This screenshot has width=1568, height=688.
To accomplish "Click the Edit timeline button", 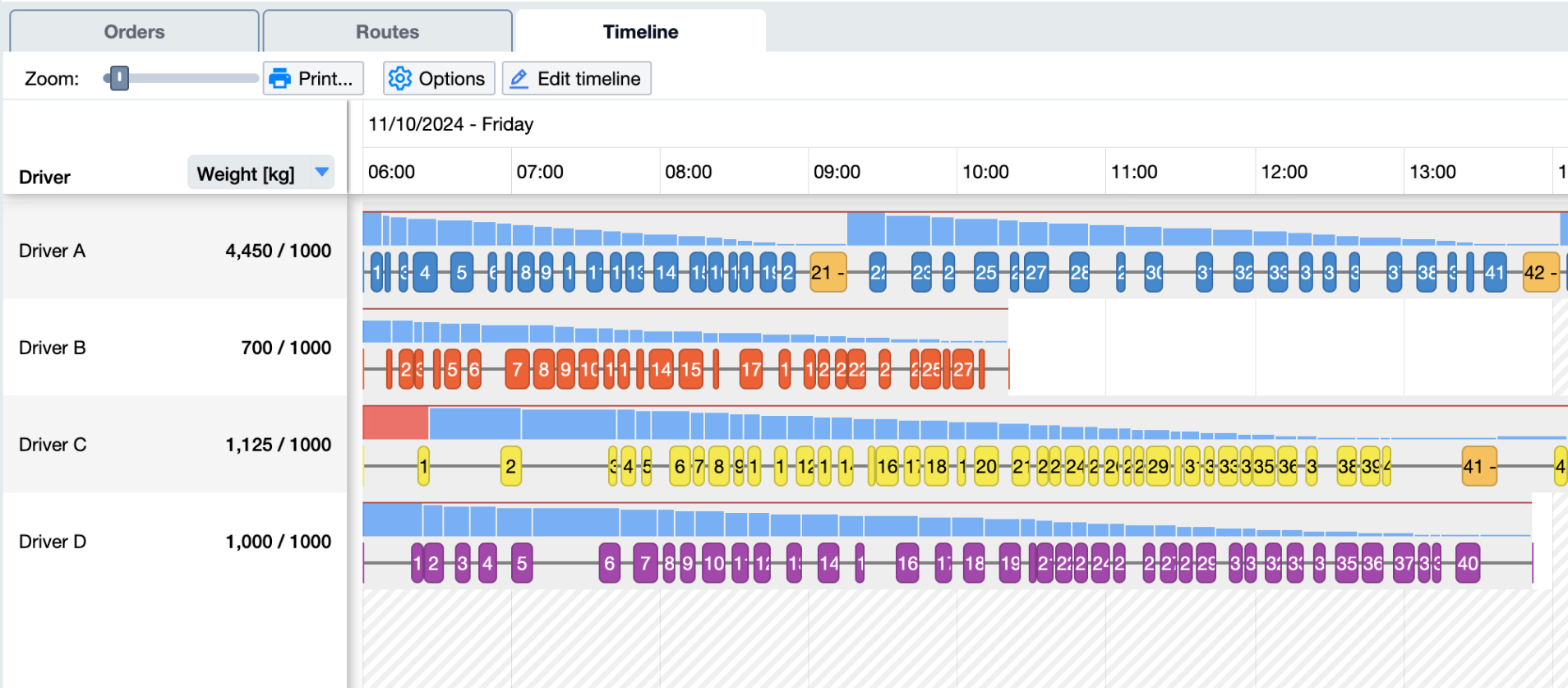I will [577, 78].
